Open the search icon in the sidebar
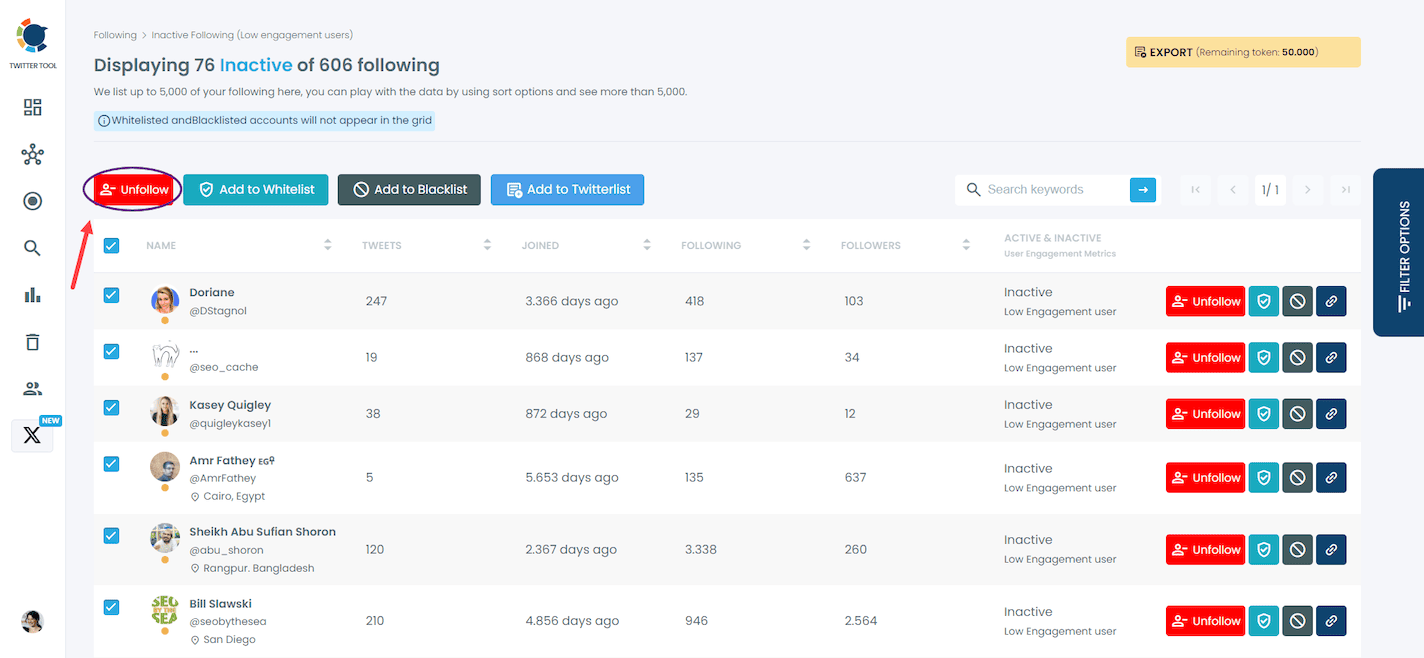The height and width of the screenshot is (658, 1424). click(x=32, y=248)
